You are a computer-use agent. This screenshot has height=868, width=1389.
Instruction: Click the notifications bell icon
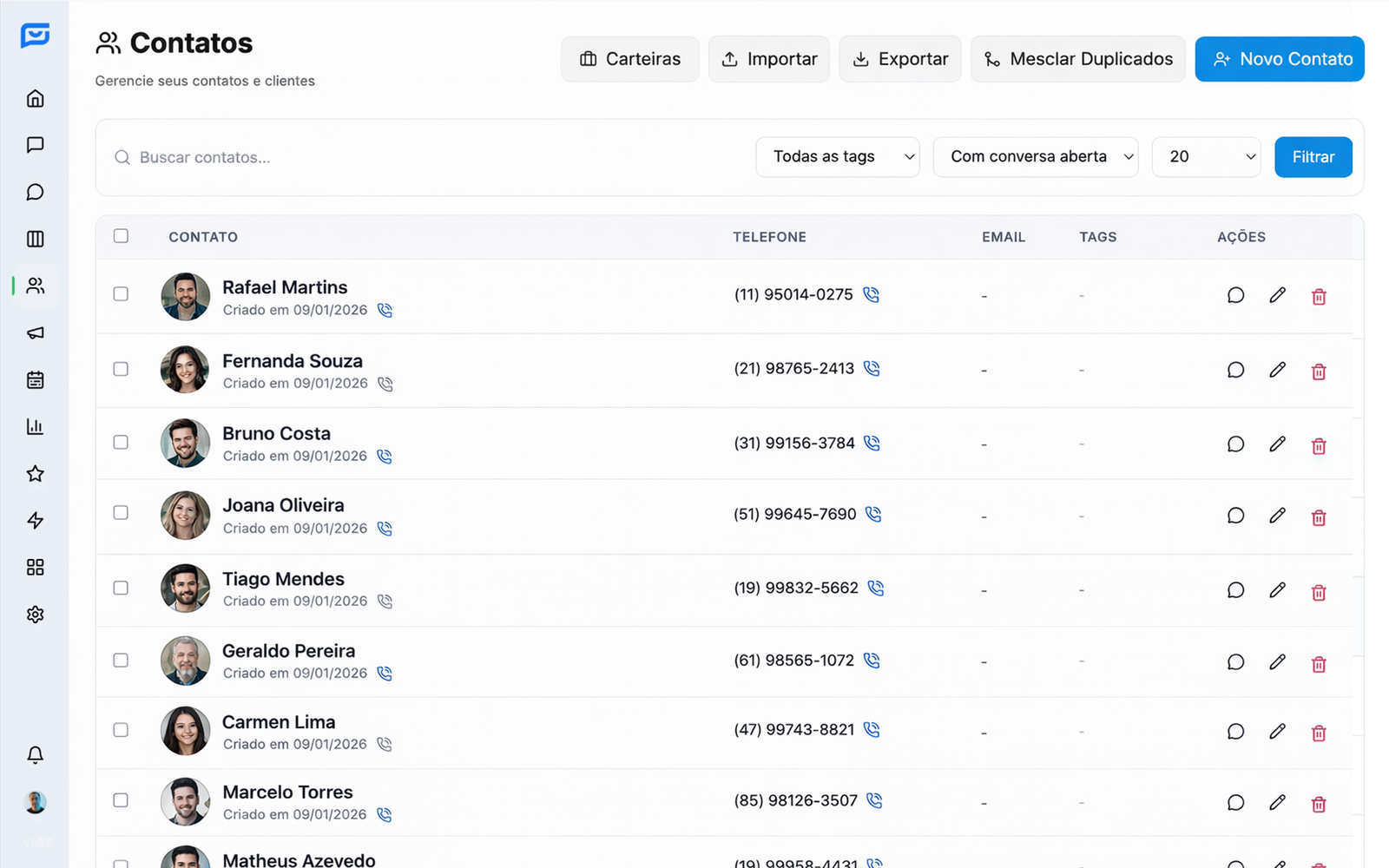click(x=35, y=755)
